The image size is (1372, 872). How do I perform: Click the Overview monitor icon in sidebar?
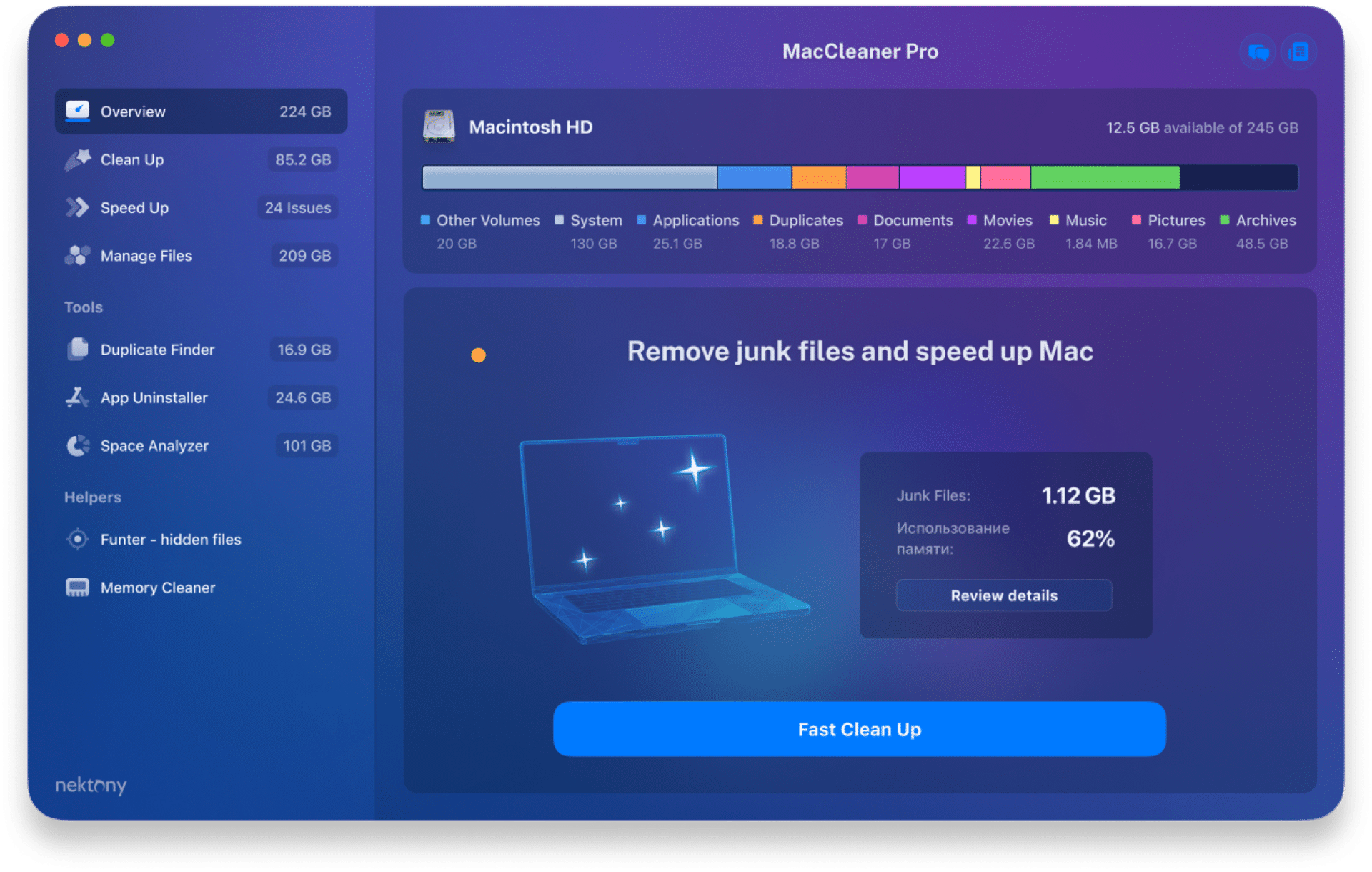click(77, 111)
